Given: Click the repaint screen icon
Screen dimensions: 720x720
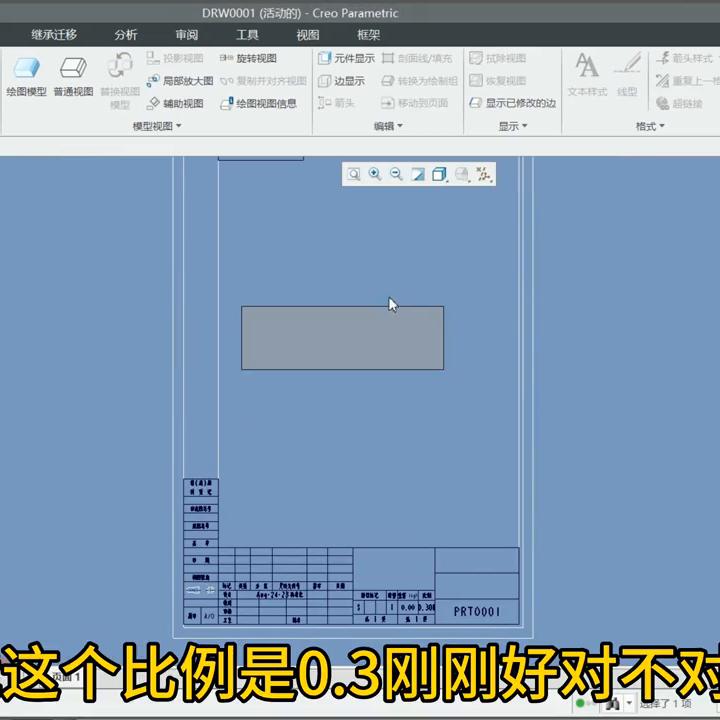Looking at the screenshot, I should coord(418,174).
